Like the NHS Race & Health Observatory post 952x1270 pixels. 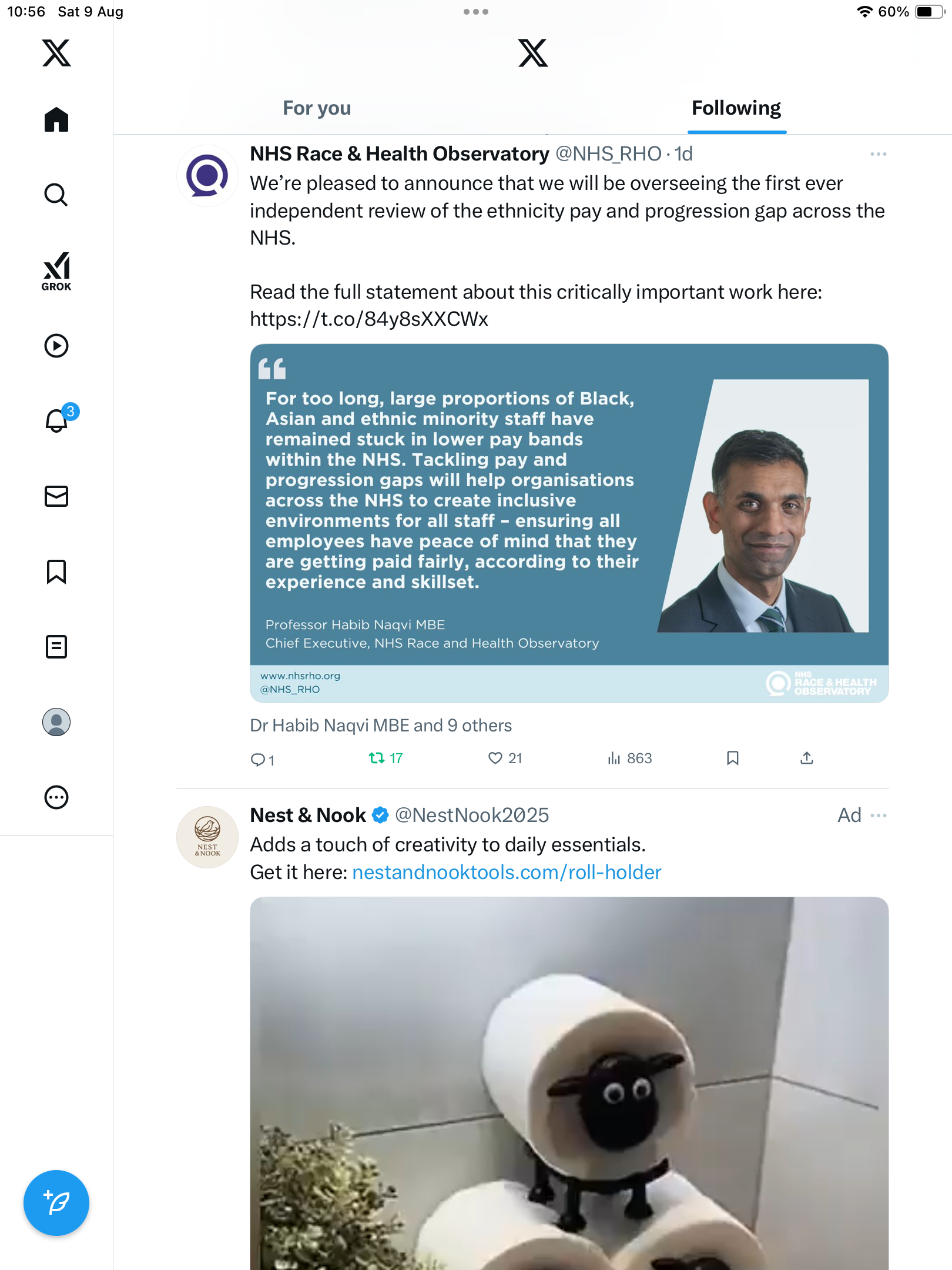[495, 758]
